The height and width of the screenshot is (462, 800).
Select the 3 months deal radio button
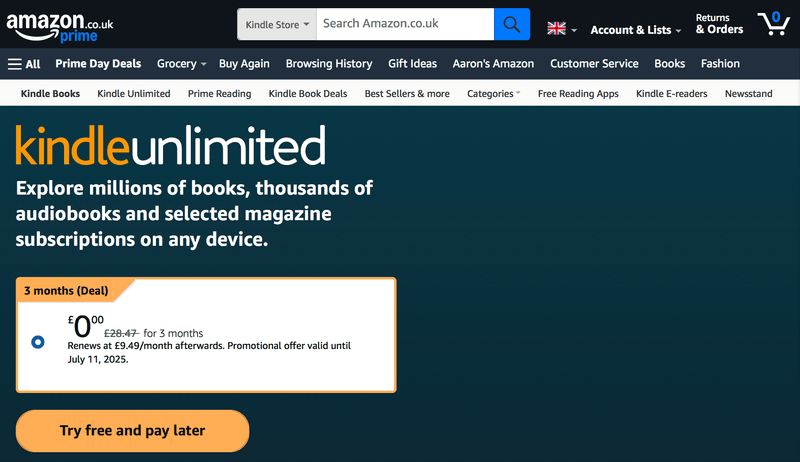(x=38, y=342)
